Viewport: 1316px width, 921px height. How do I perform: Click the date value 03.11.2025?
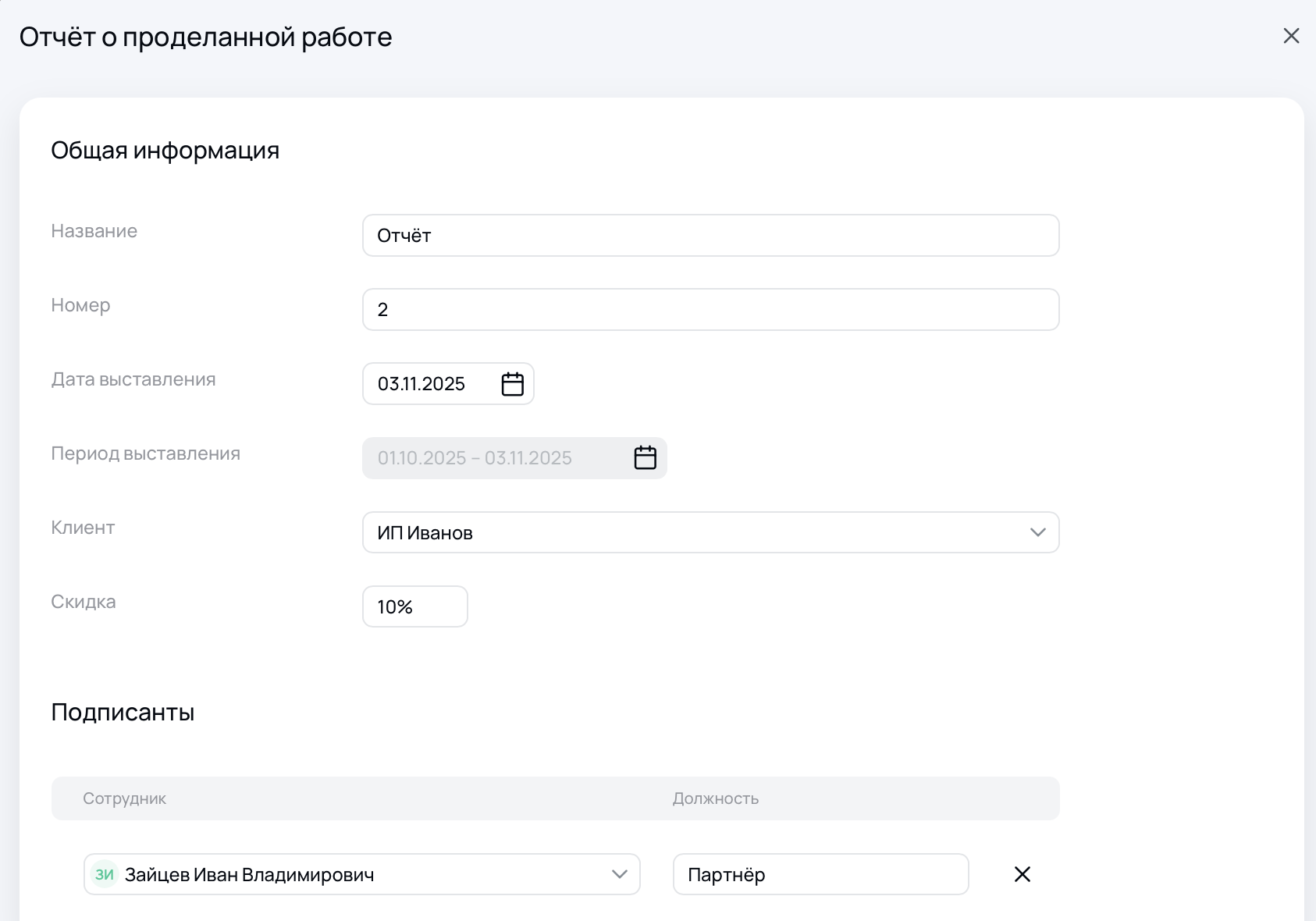(421, 384)
